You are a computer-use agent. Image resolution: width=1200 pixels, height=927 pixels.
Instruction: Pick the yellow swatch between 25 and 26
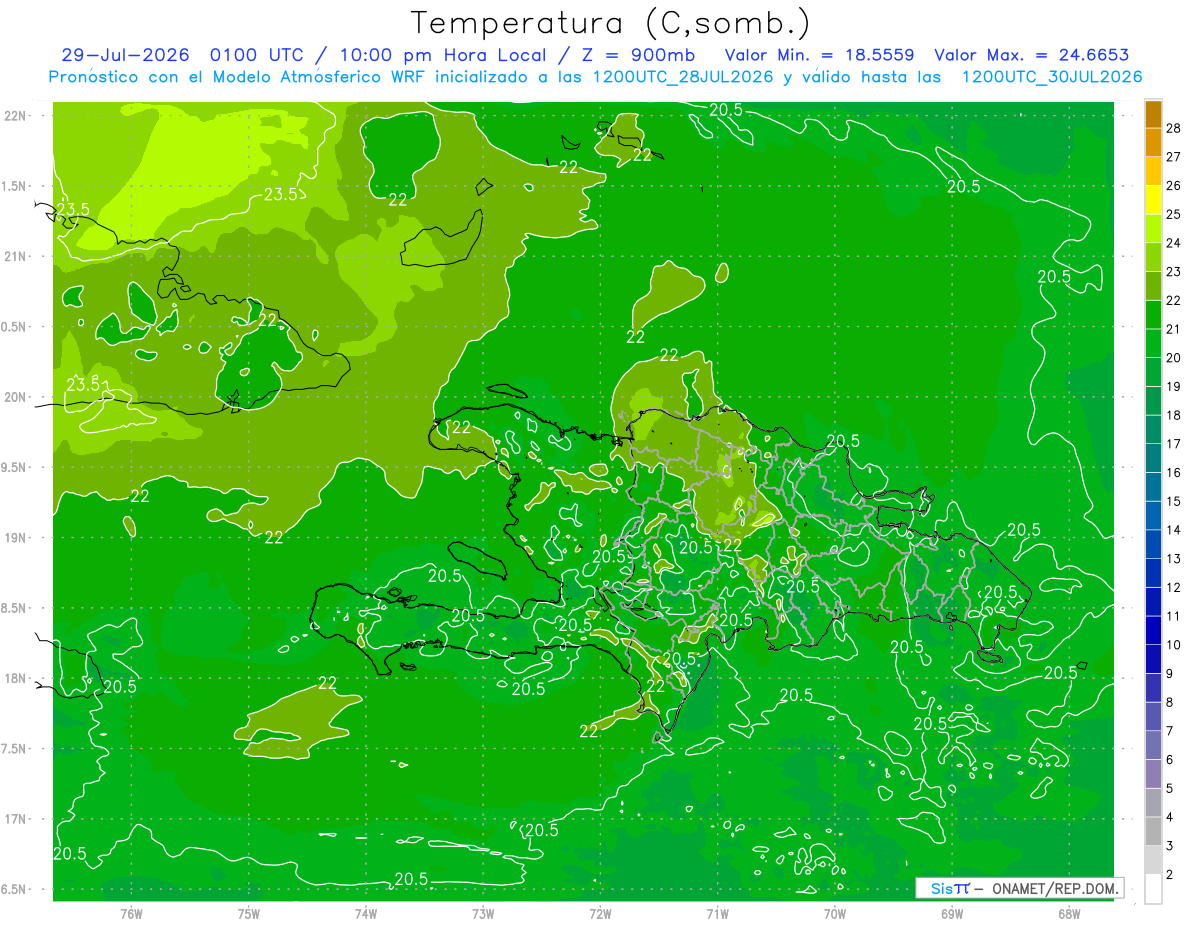1153,200
